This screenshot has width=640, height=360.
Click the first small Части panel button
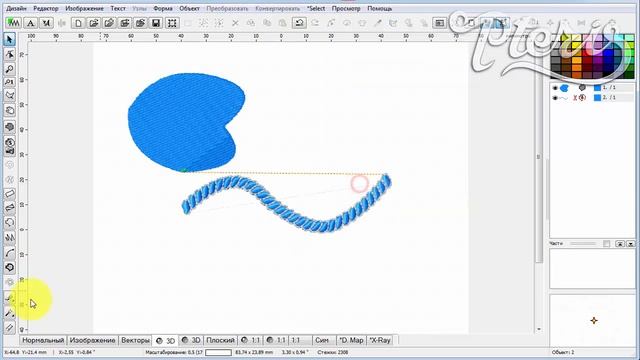coord(620,244)
